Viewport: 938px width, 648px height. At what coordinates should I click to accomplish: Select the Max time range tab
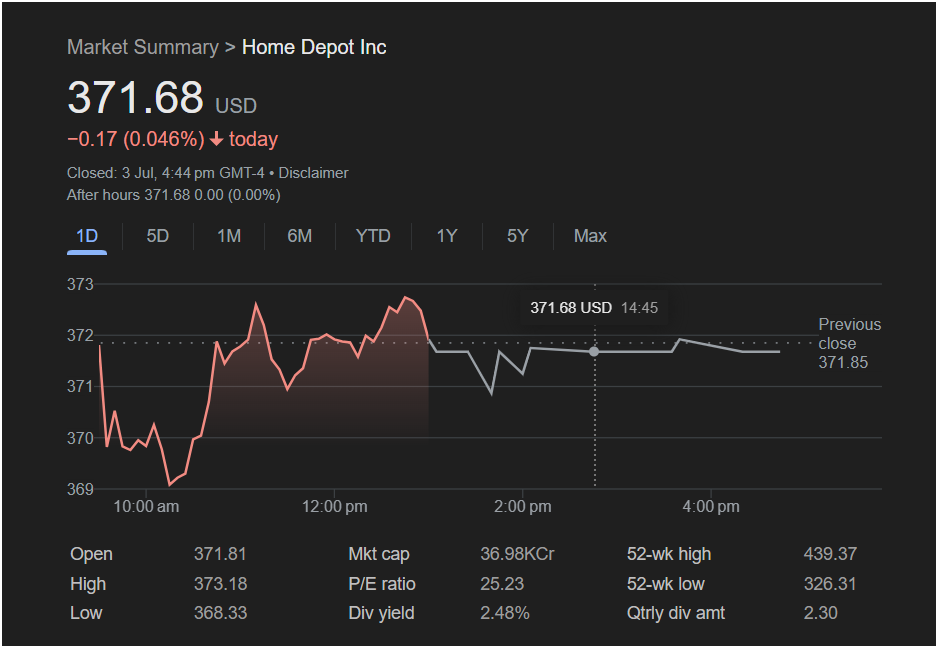[x=590, y=236]
